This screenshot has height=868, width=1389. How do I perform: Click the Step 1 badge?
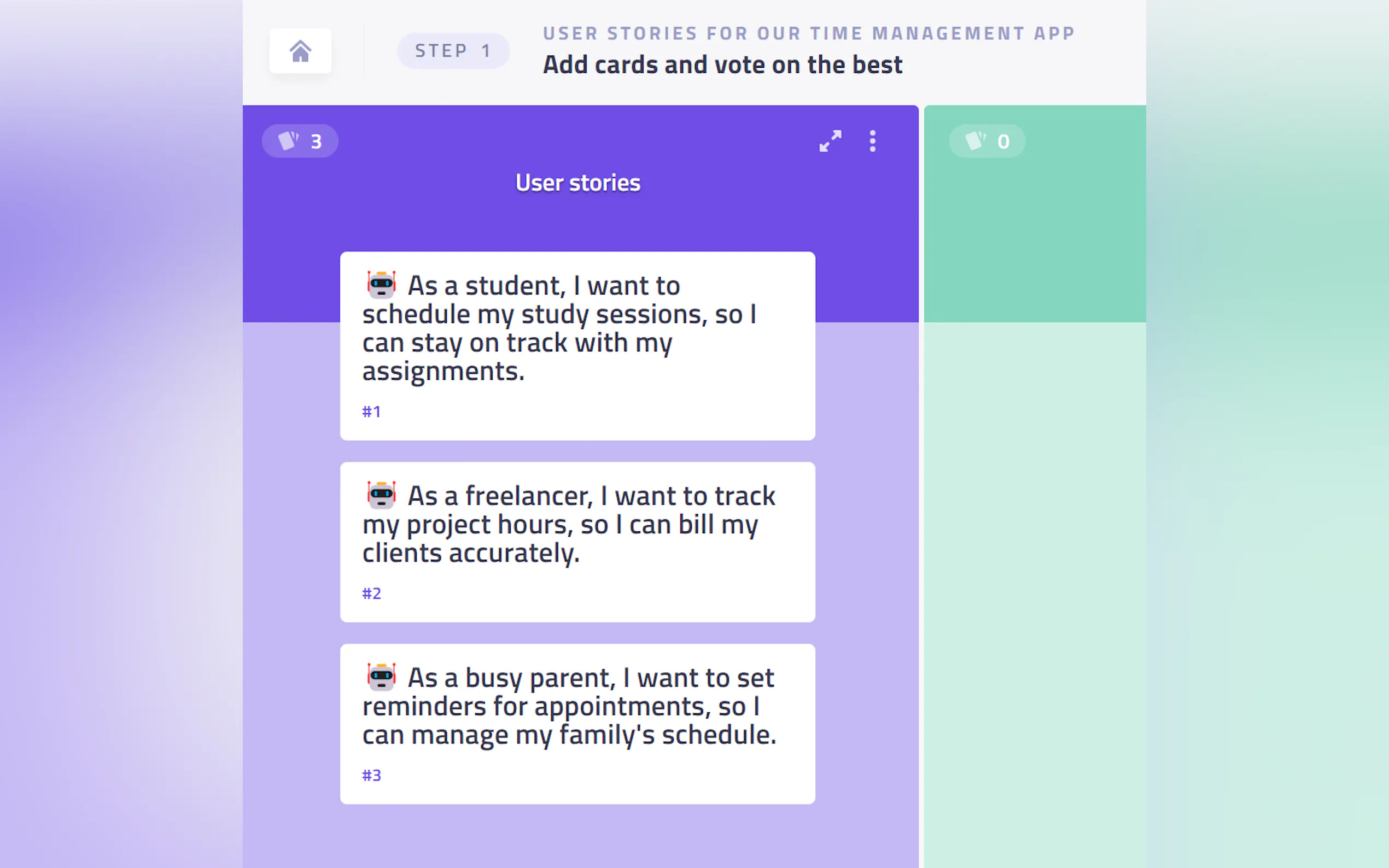click(453, 51)
